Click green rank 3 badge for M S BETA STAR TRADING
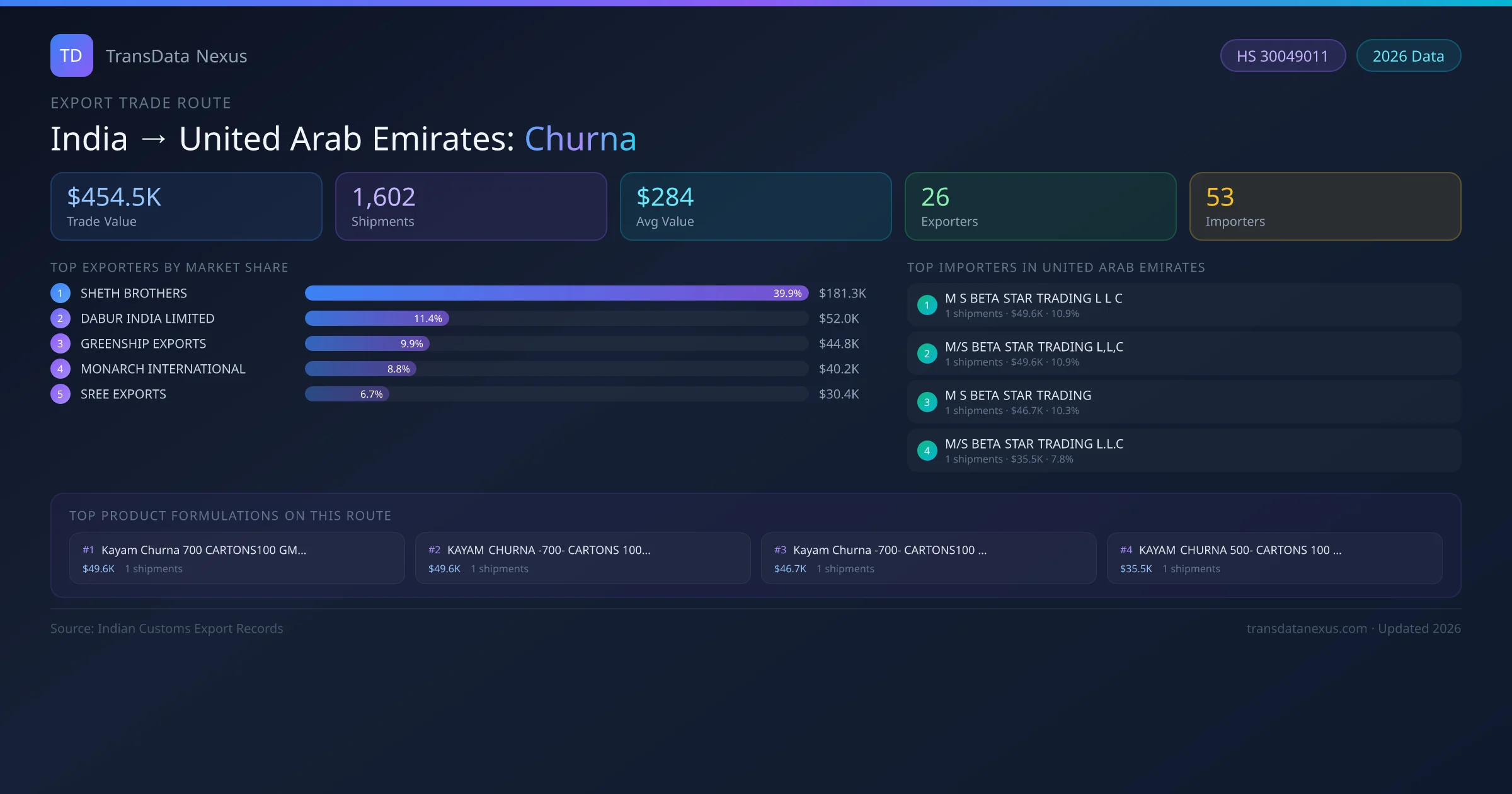Screen dimensions: 1512x794 pyautogui.click(x=927, y=402)
